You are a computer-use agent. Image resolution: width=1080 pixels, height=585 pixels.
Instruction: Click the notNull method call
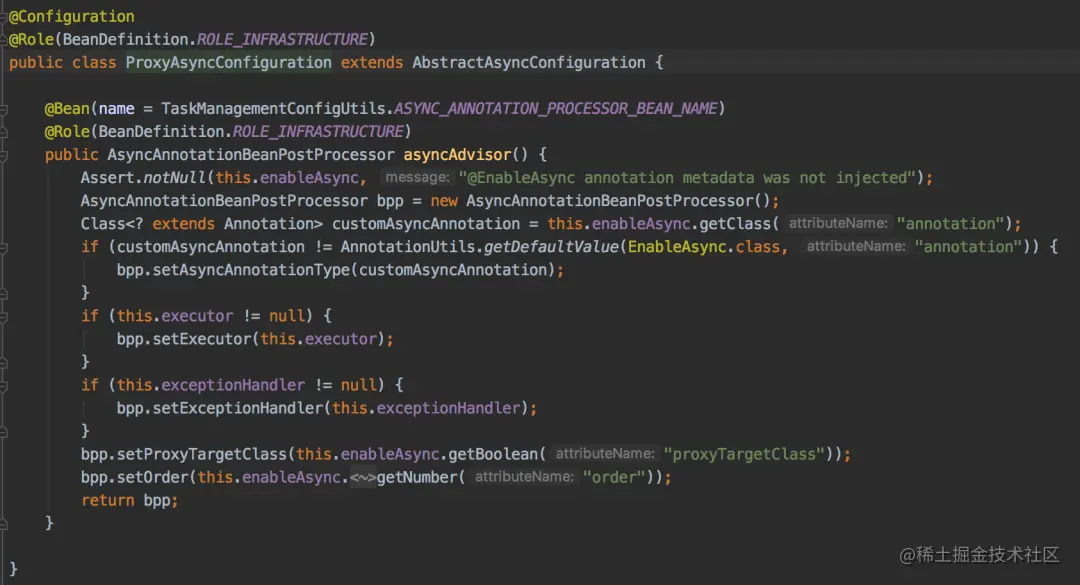click(175, 178)
